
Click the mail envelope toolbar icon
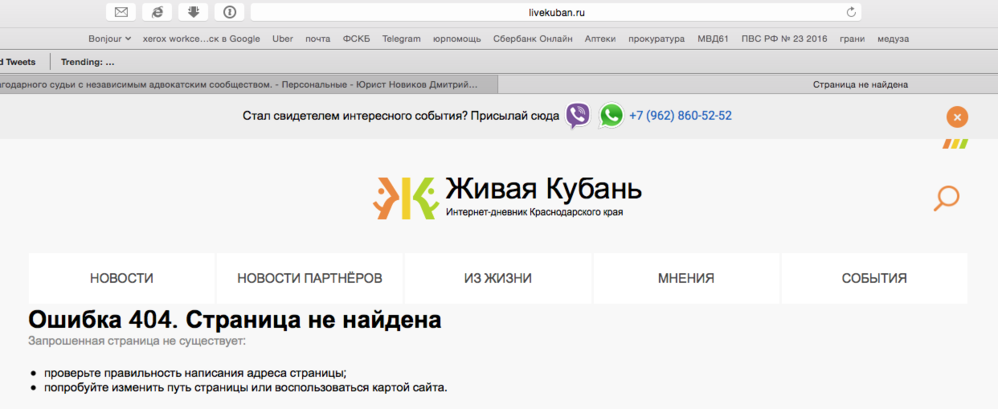click(121, 12)
